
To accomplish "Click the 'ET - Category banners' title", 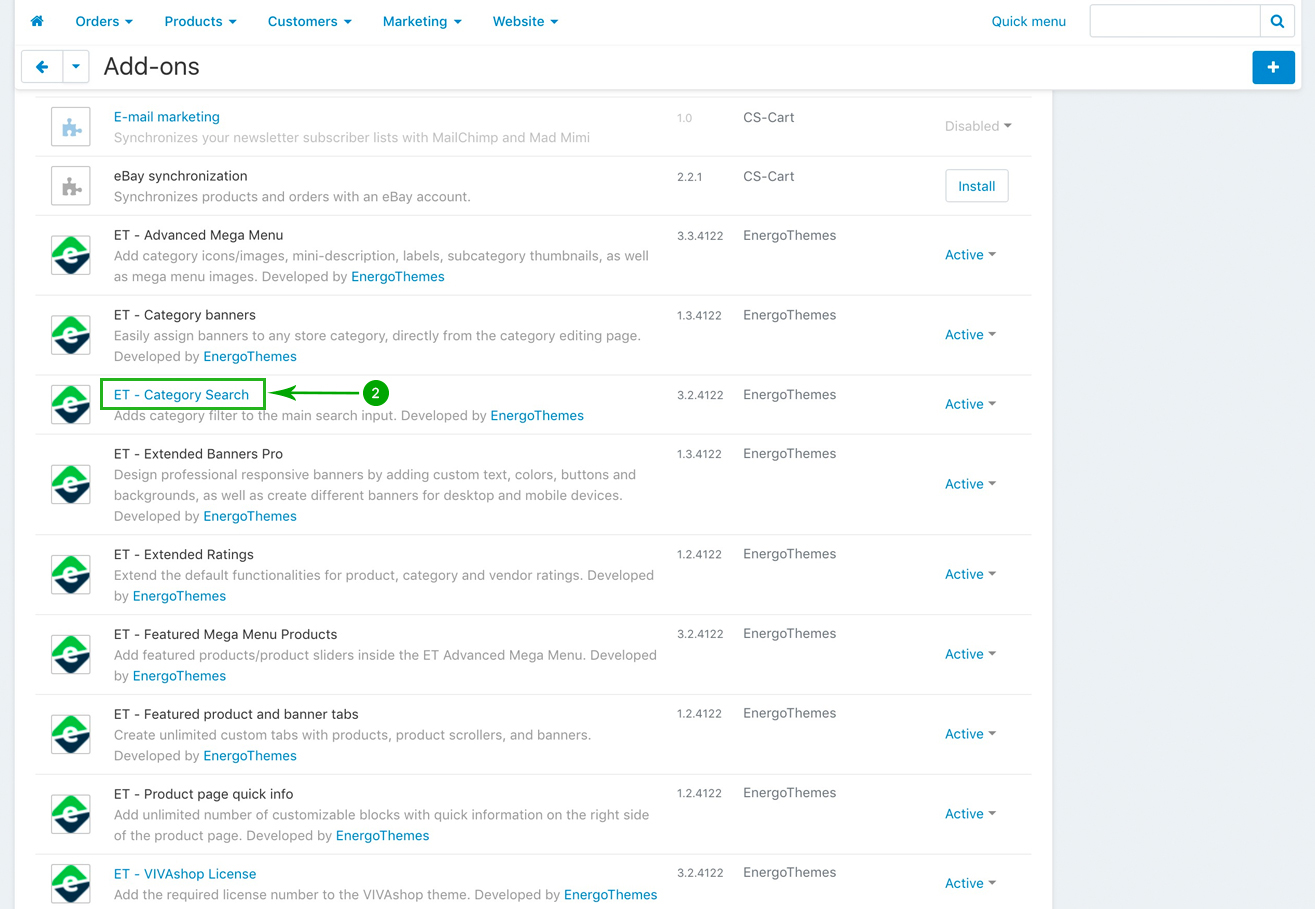I will [x=185, y=316].
